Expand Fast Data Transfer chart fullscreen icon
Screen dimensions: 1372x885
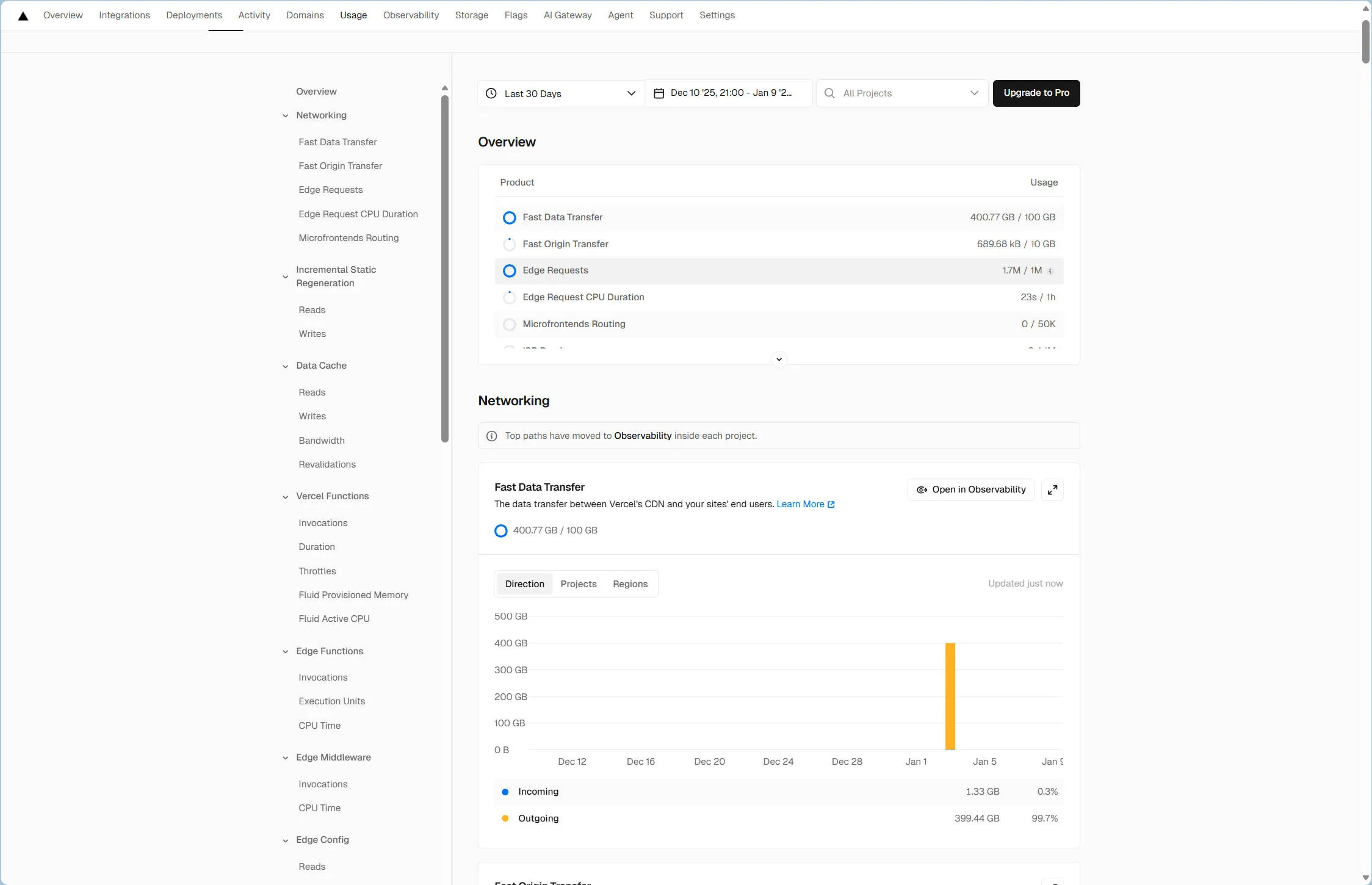coord(1052,490)
